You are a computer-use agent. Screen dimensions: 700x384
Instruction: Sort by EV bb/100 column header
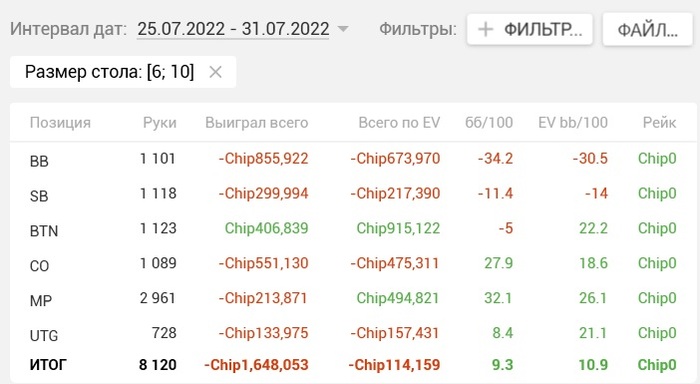(573, 122)
